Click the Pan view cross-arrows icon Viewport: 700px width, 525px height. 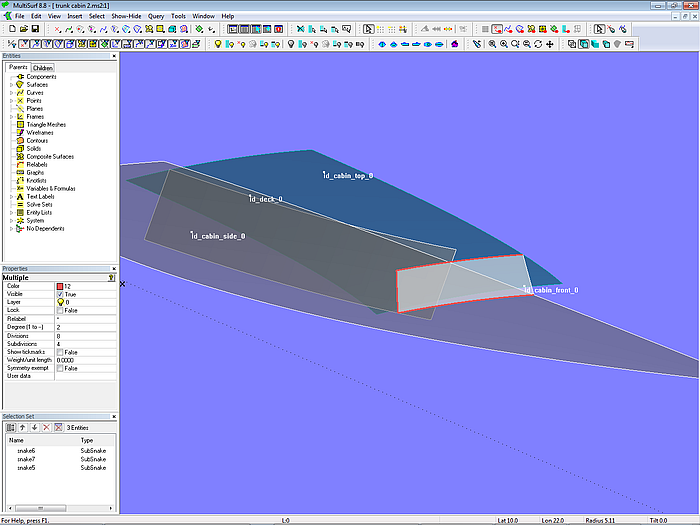click(549, 44)
